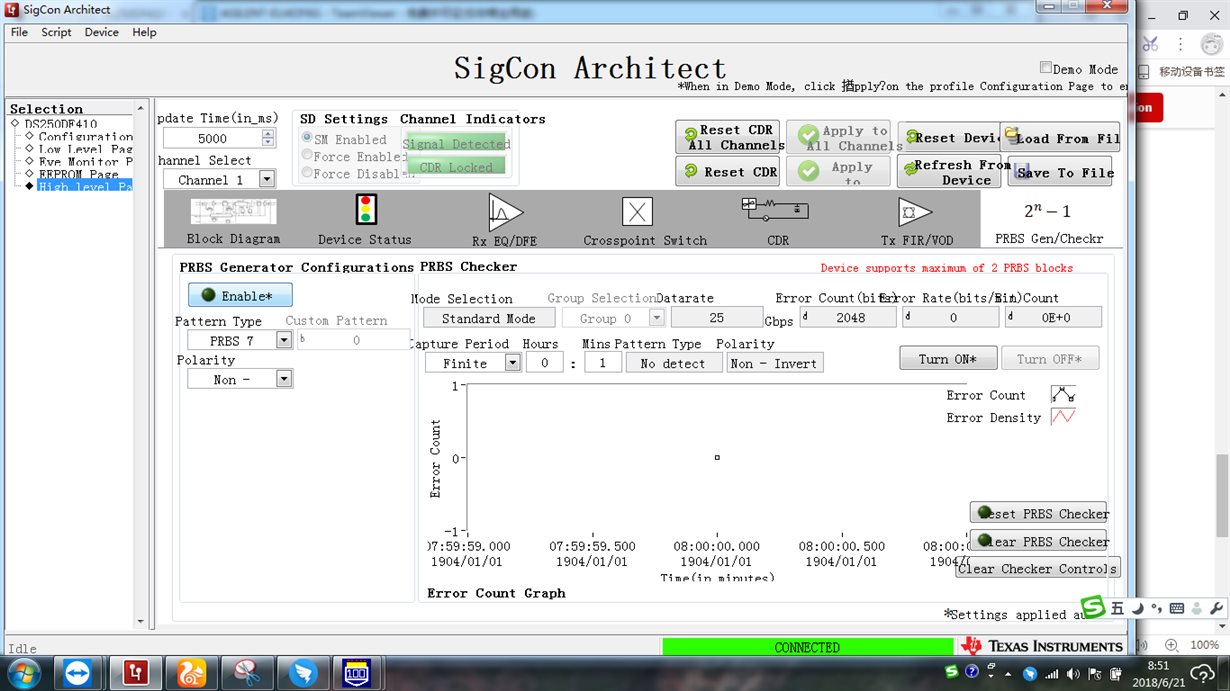Click the zoom-in magnifier near 100%
1230x691 pixels.
tap(1169, 645)
